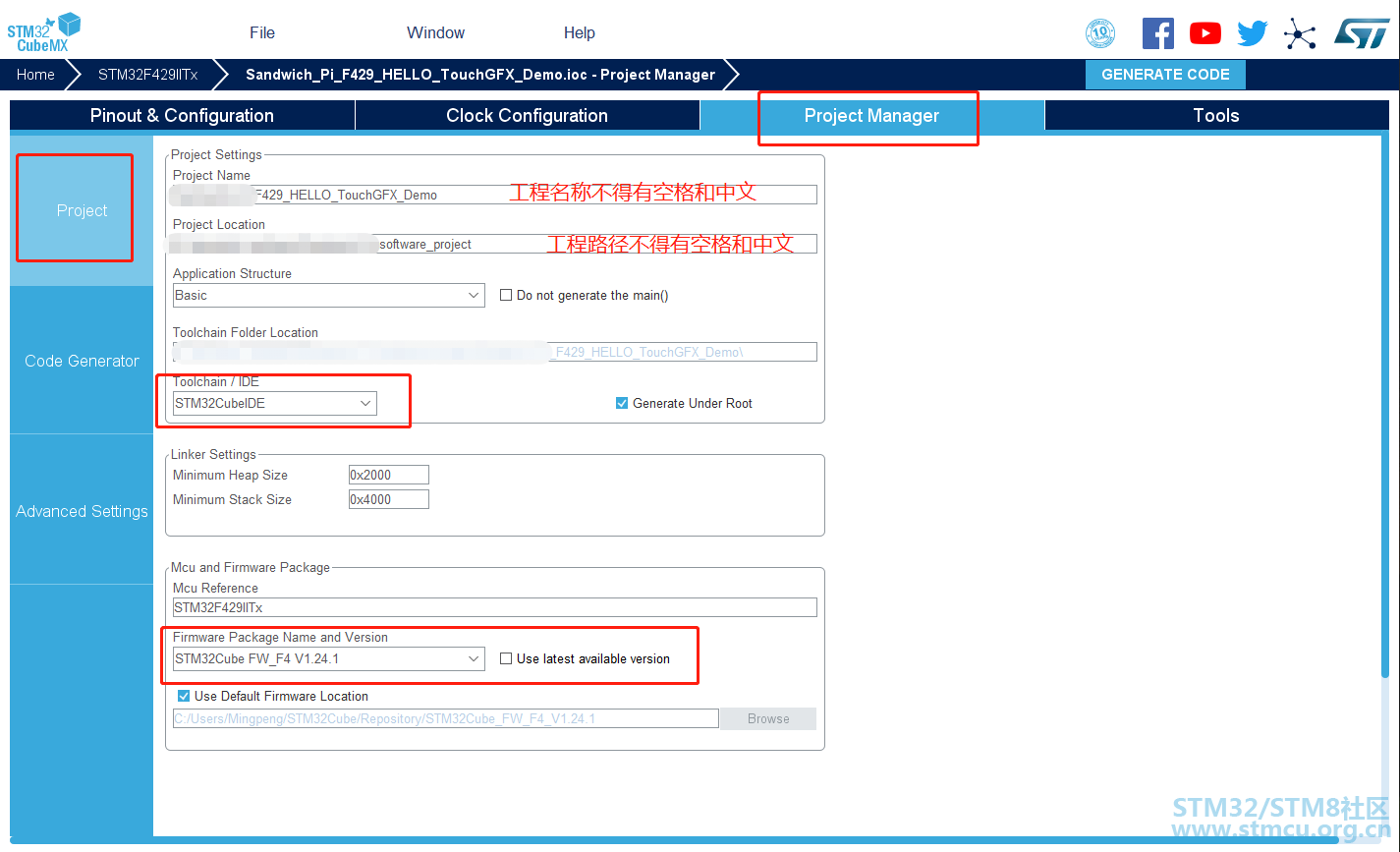Open the Toolchain / IDE dropdown

274,403
